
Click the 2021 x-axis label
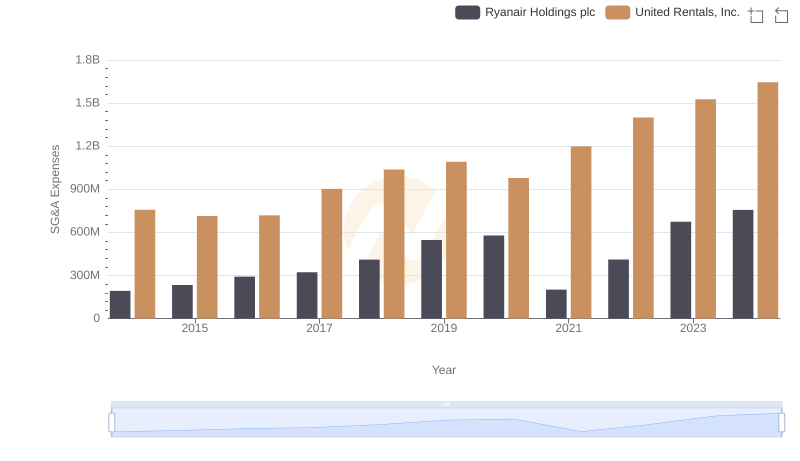click(x=568, y=328)
